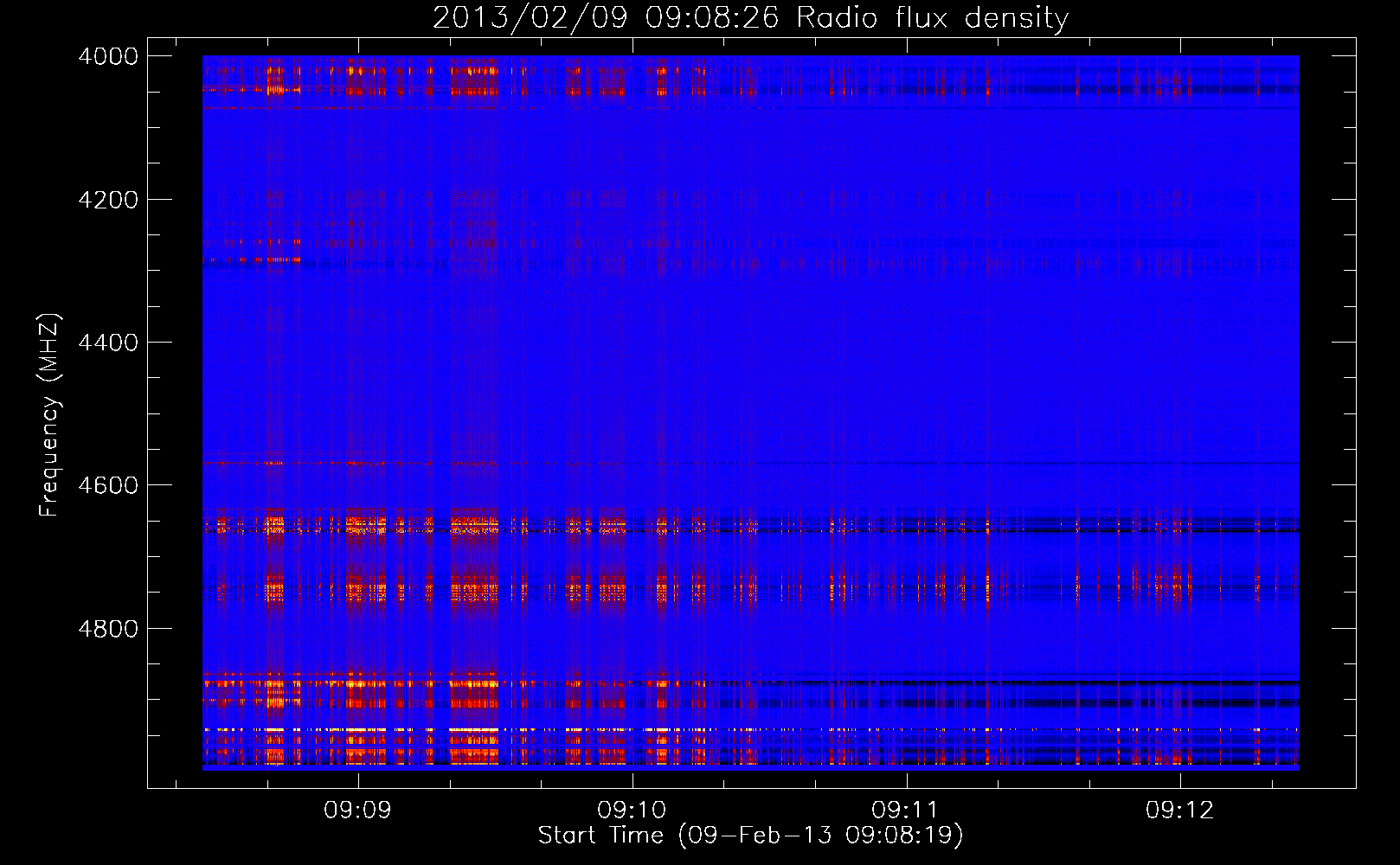Click the 'Start Time (09-Feb-13 09:08:19)' axis title
The image size is (1400, 865).
[751, 836]
